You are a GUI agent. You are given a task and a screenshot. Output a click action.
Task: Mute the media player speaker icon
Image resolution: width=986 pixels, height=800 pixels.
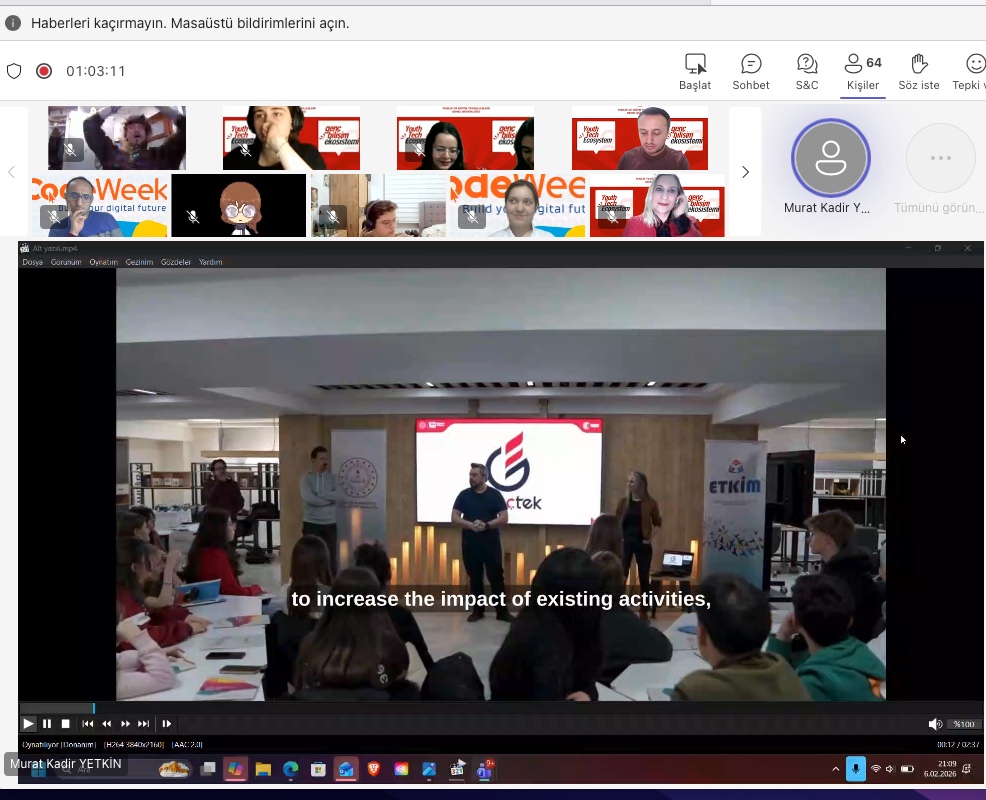tap(934, 724)
